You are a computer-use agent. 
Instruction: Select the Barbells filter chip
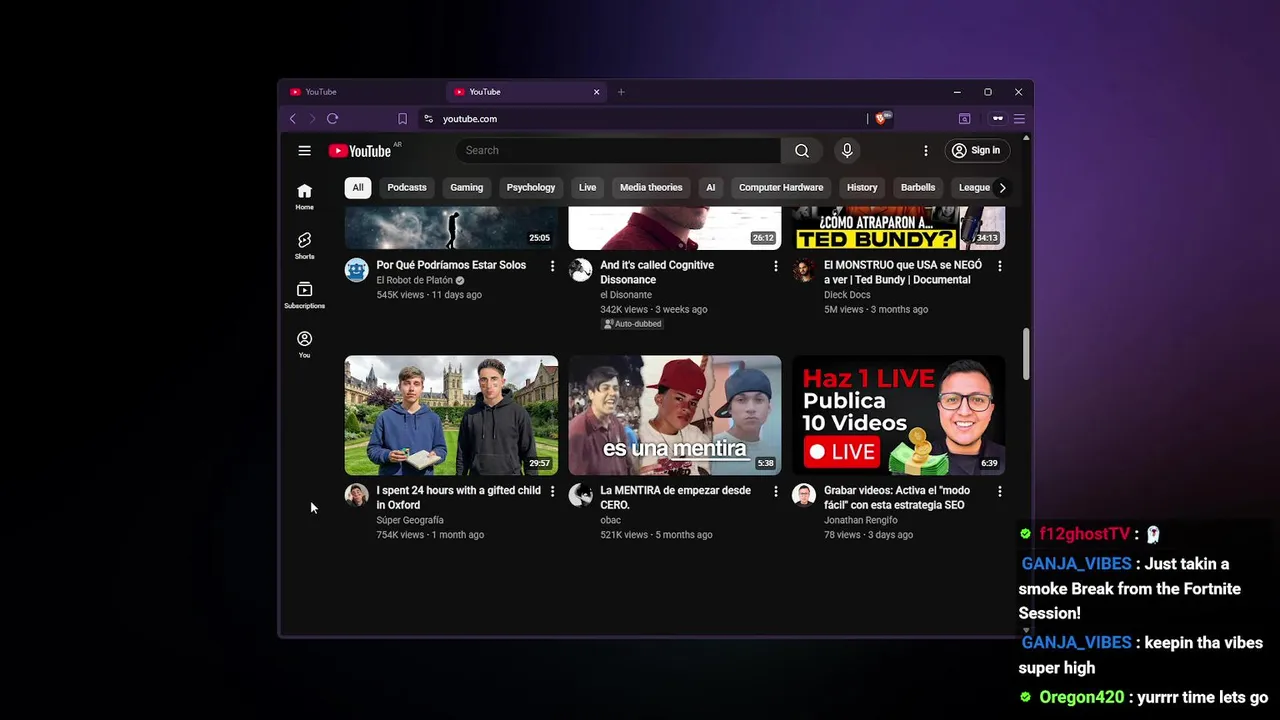click(x=918, y=188)
